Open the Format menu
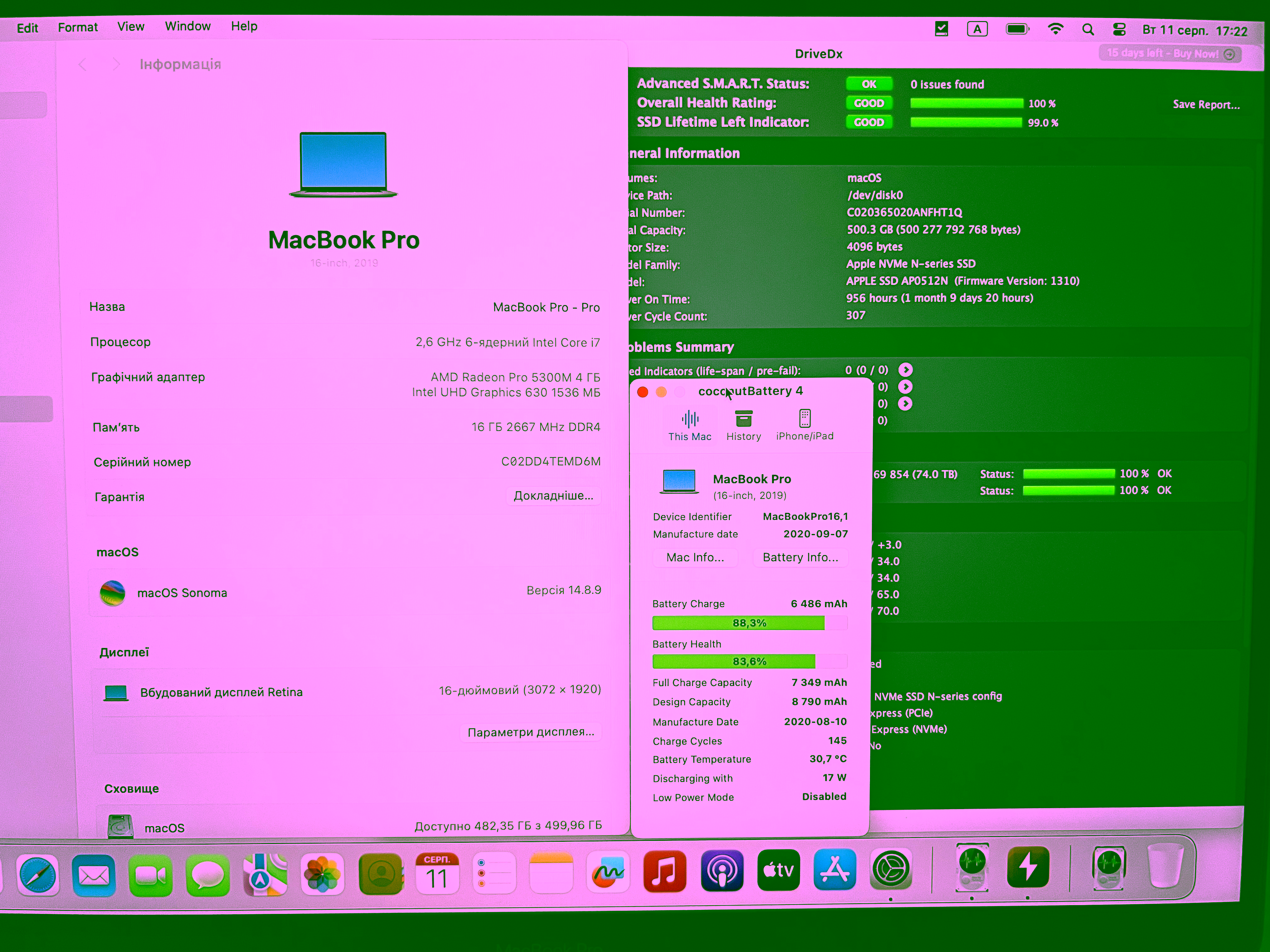The height and width of the screenshot is (952, 1270). 78,27
